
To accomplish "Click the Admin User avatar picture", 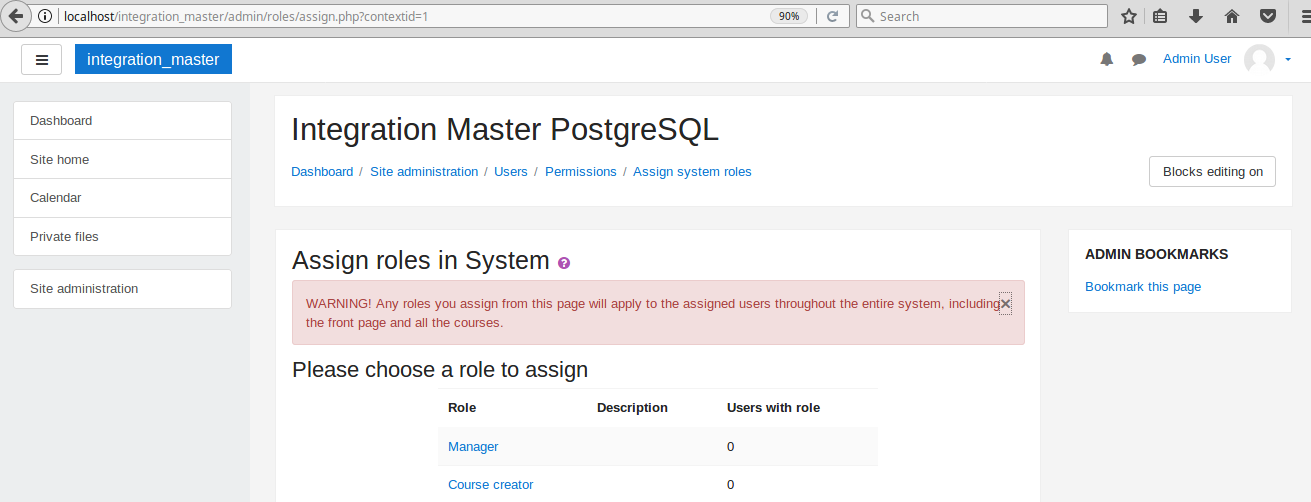I will [x=1259, y=59].
